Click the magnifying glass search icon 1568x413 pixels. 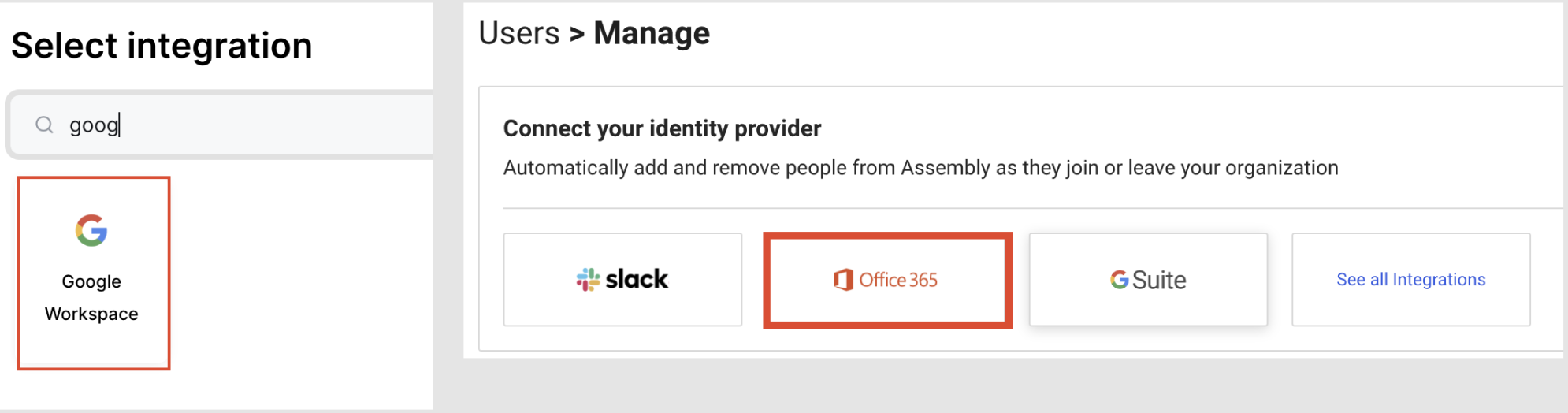point(45,125)
